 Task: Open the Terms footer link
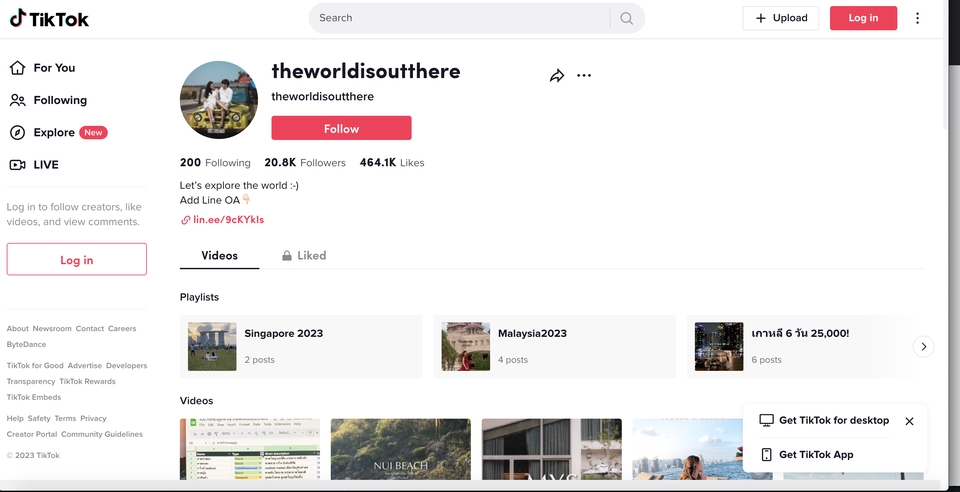click(x=66, y=419)
